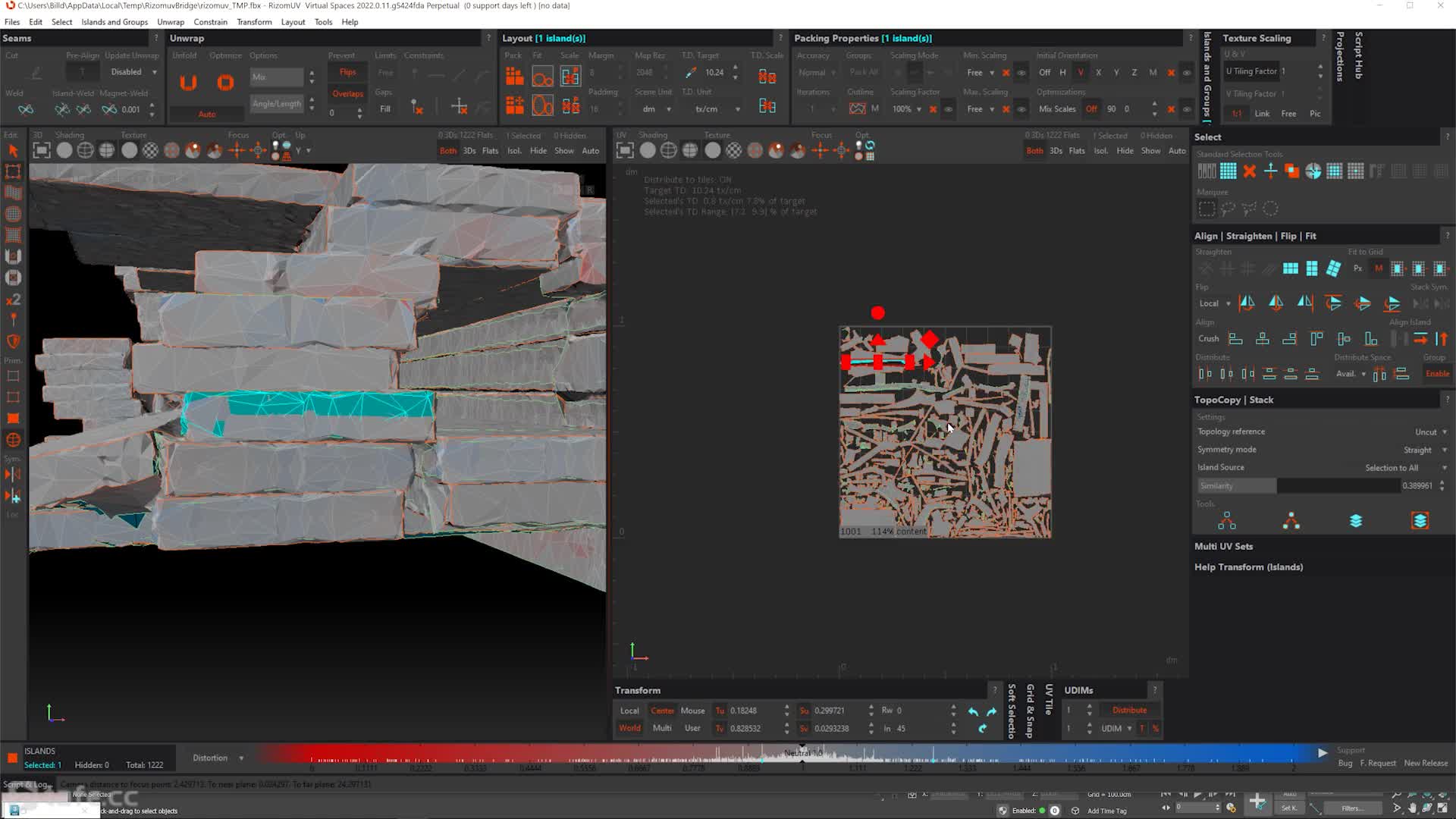Click the T.D. Target eyedropper icon
The width and height of the screenshot is (1456, 819).
click(690, 73)
